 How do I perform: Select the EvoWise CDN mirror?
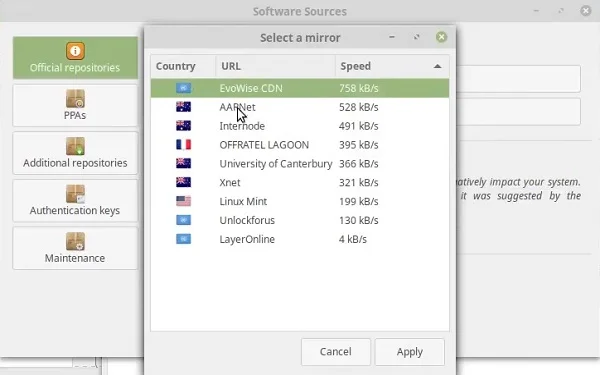click(x=300, y=88)
